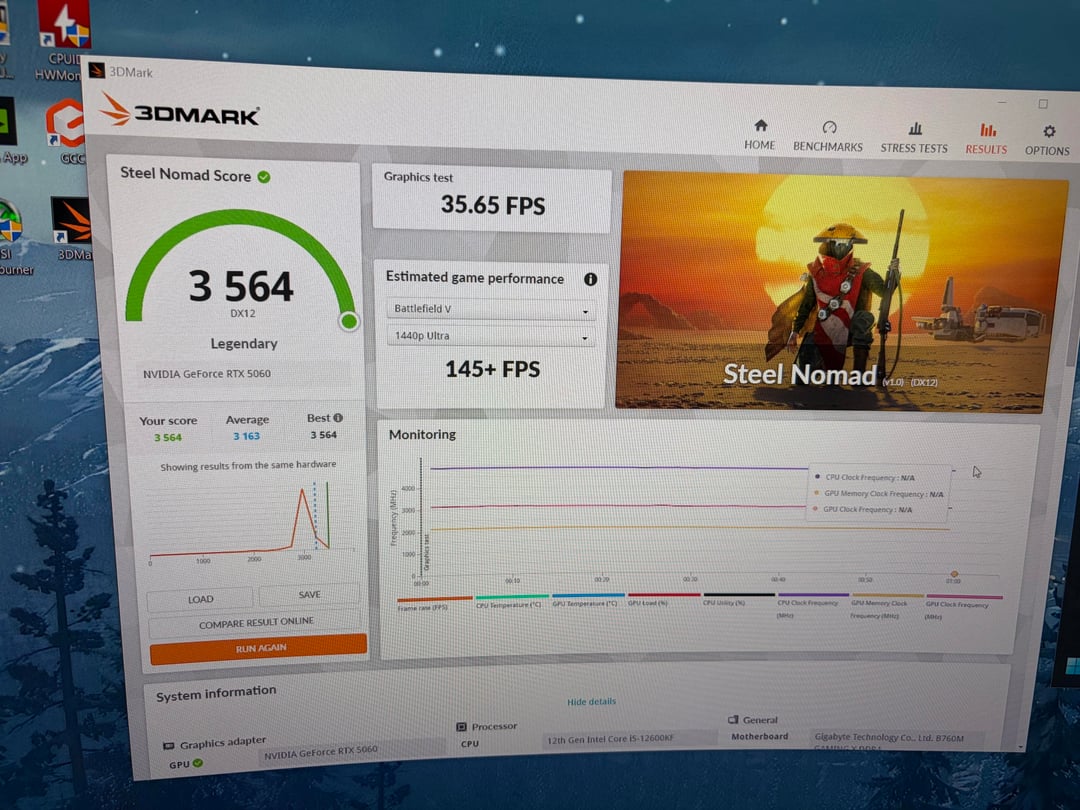This screenshot has width=1080, height=810.
Task: Click the Steel Nomad banner image
Action: [x=843, y=290]
